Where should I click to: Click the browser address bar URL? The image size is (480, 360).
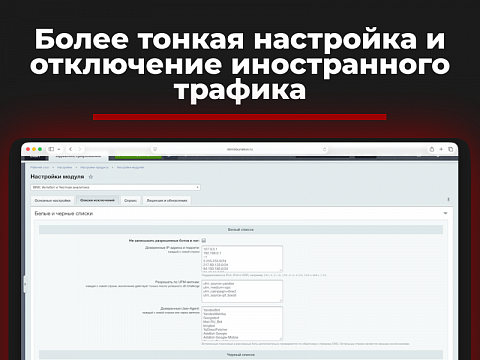240,149
